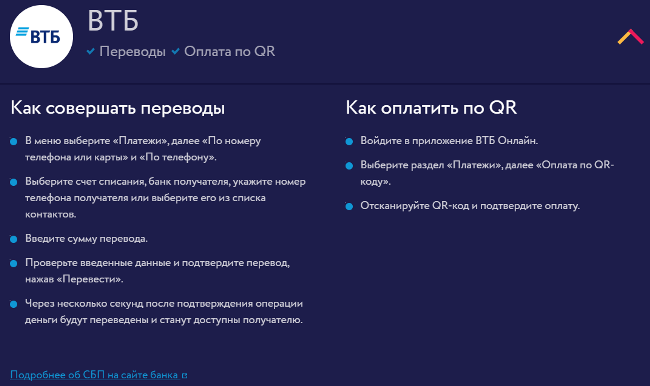
Task: Collapse the VTB section with the chevron arrow
Action: point(631,37)
